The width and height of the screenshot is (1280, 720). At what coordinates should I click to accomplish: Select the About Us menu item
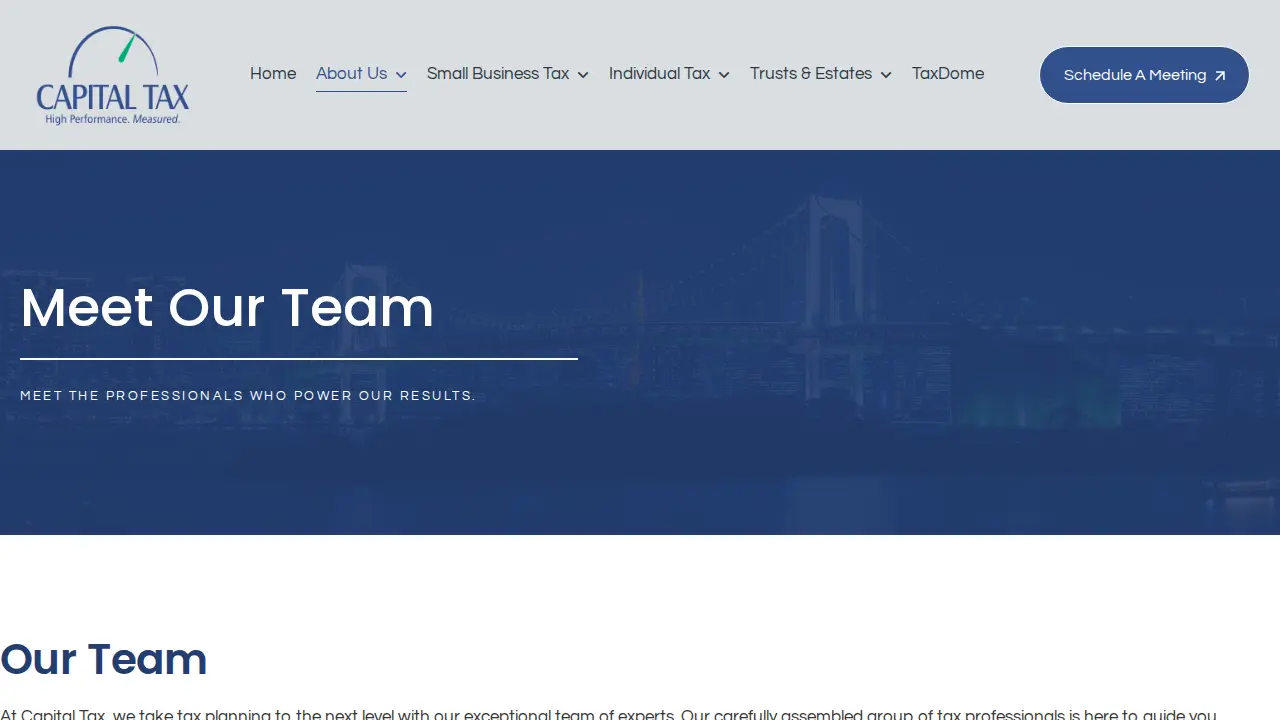click(351, 74)
